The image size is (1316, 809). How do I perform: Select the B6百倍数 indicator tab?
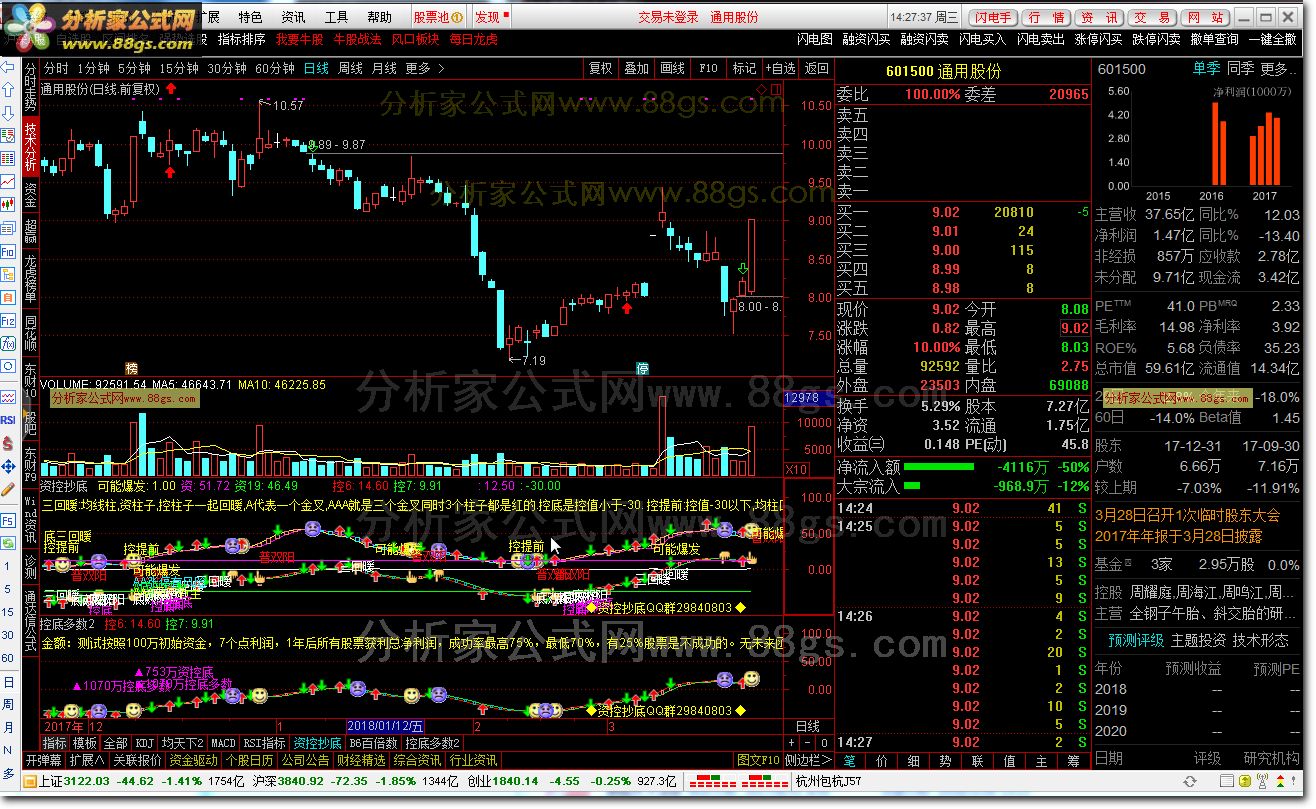coord(373,743)
